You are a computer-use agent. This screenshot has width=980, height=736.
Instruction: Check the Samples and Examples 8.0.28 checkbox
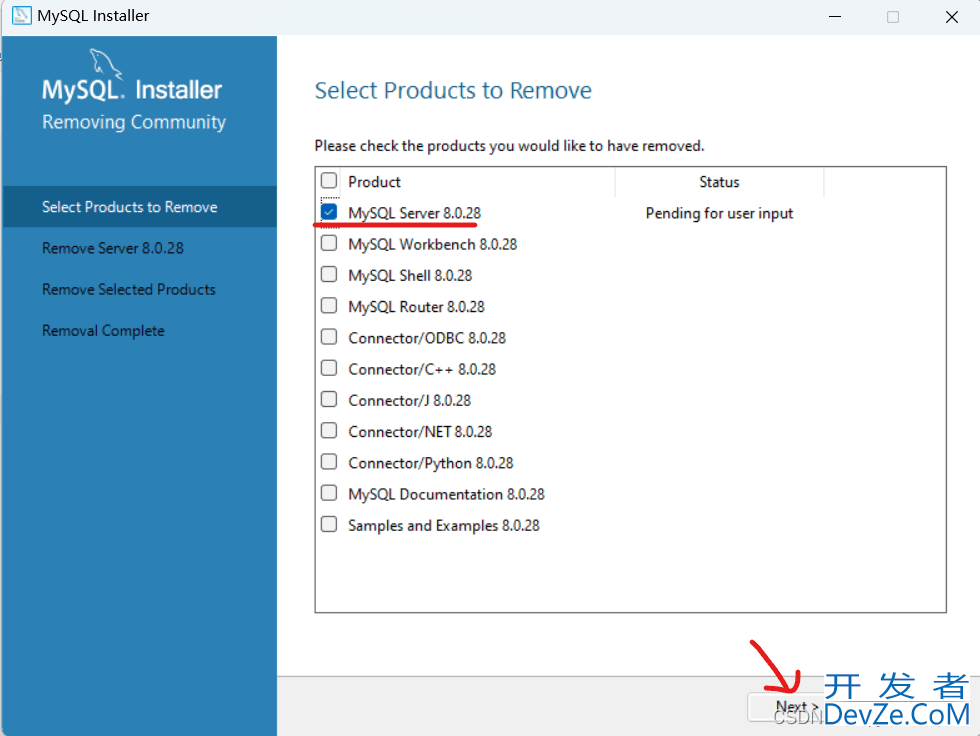[329, 524]
